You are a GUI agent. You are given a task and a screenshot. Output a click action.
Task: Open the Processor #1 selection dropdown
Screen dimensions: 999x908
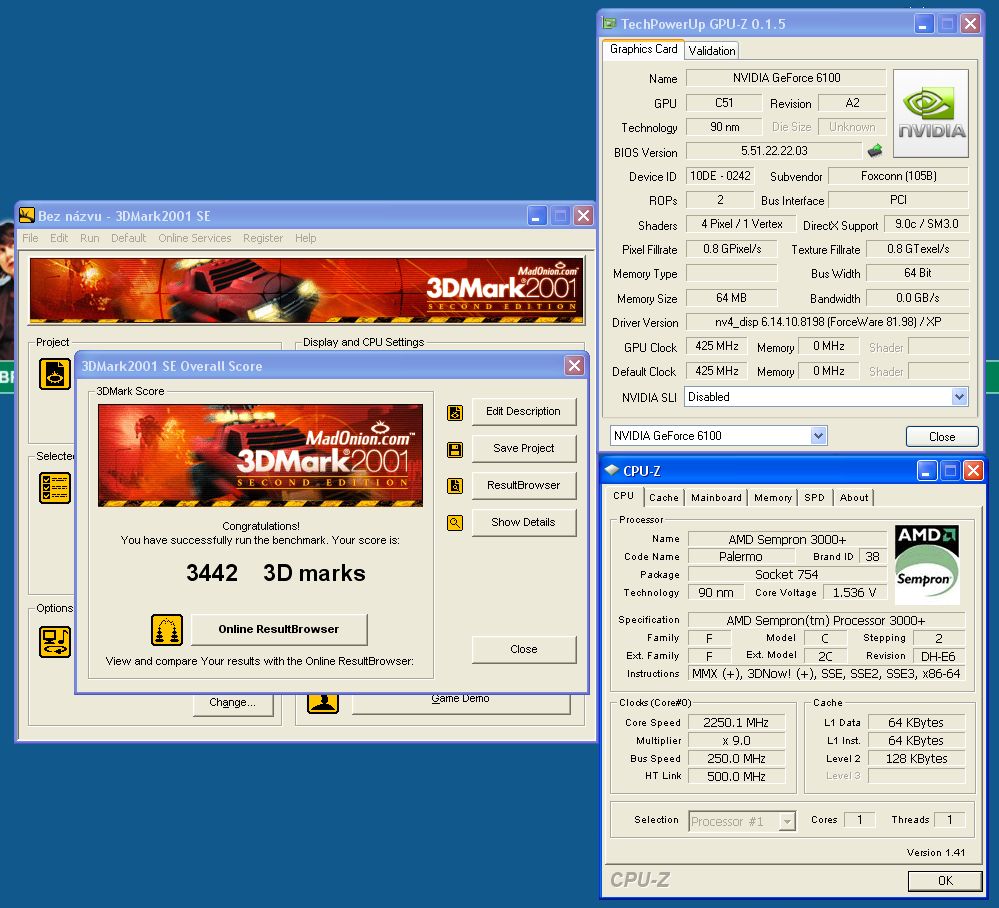[787, 821]
